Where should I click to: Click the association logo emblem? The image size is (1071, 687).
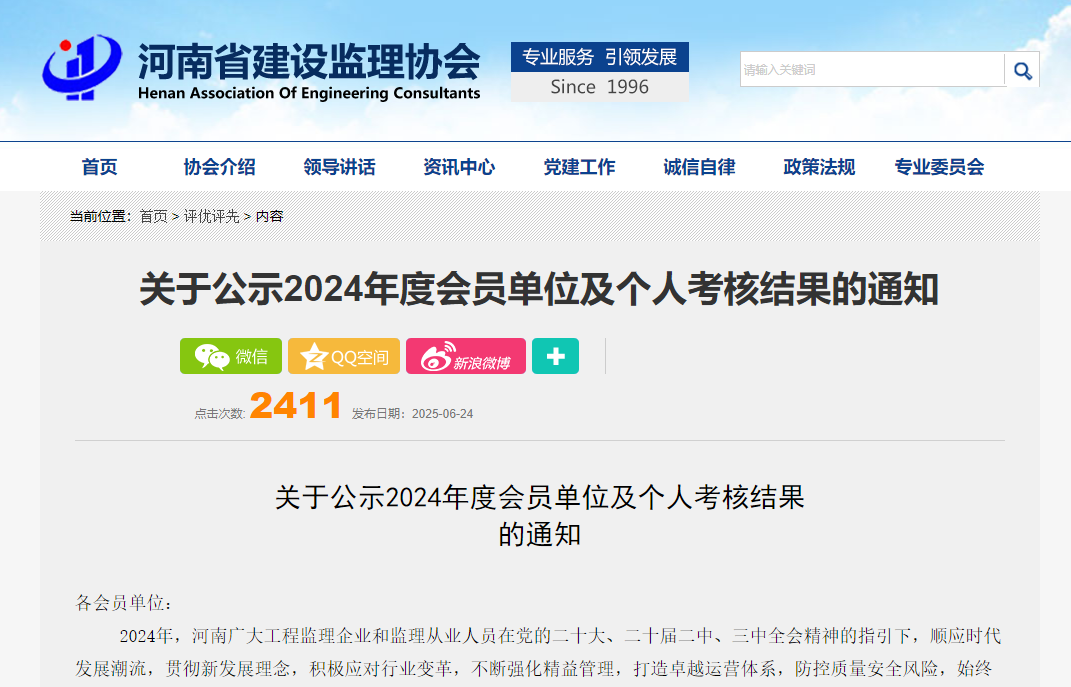pyautogui.click(x=82, y=68)
